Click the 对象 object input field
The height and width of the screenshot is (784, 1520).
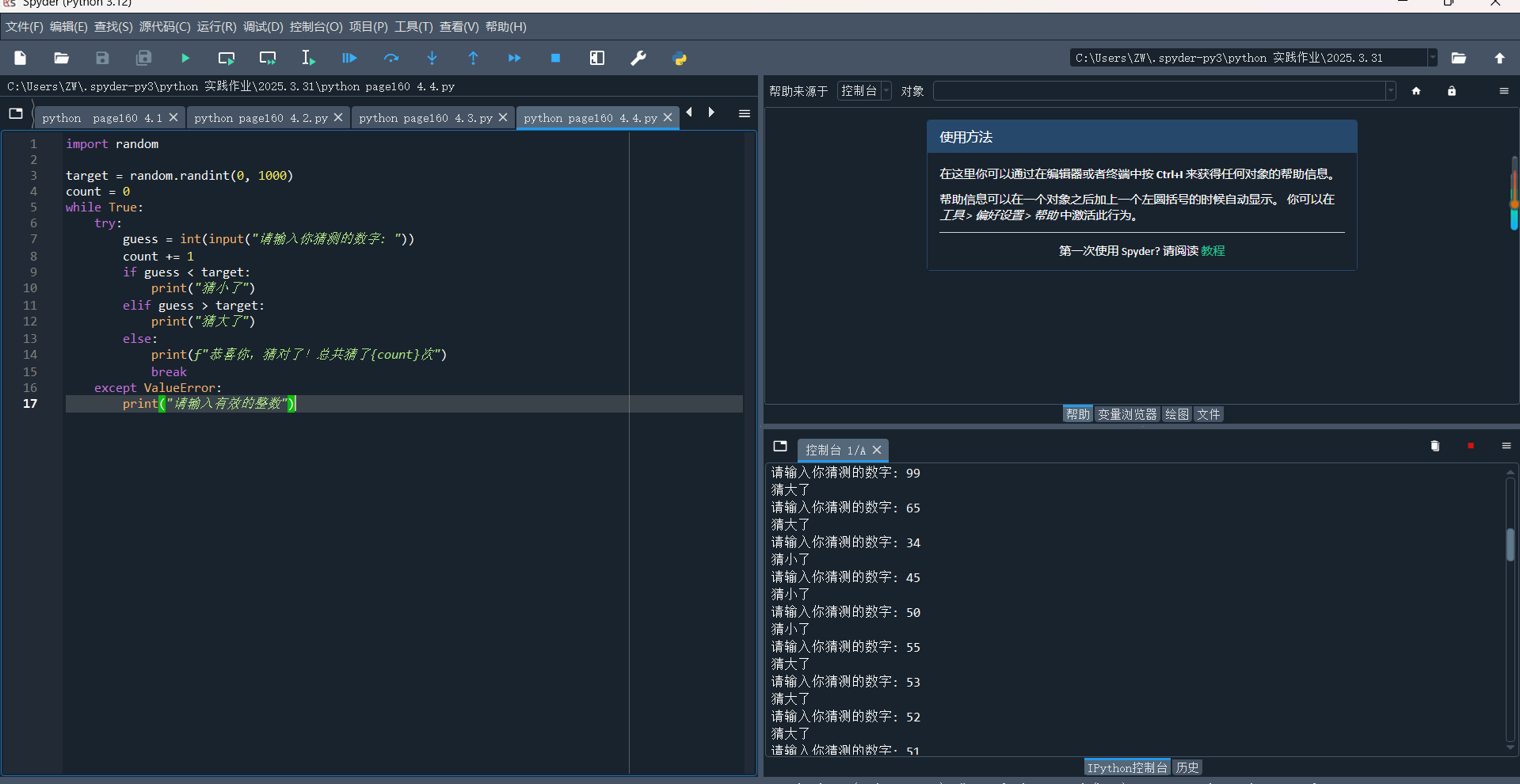click(x=1160, y=91)
